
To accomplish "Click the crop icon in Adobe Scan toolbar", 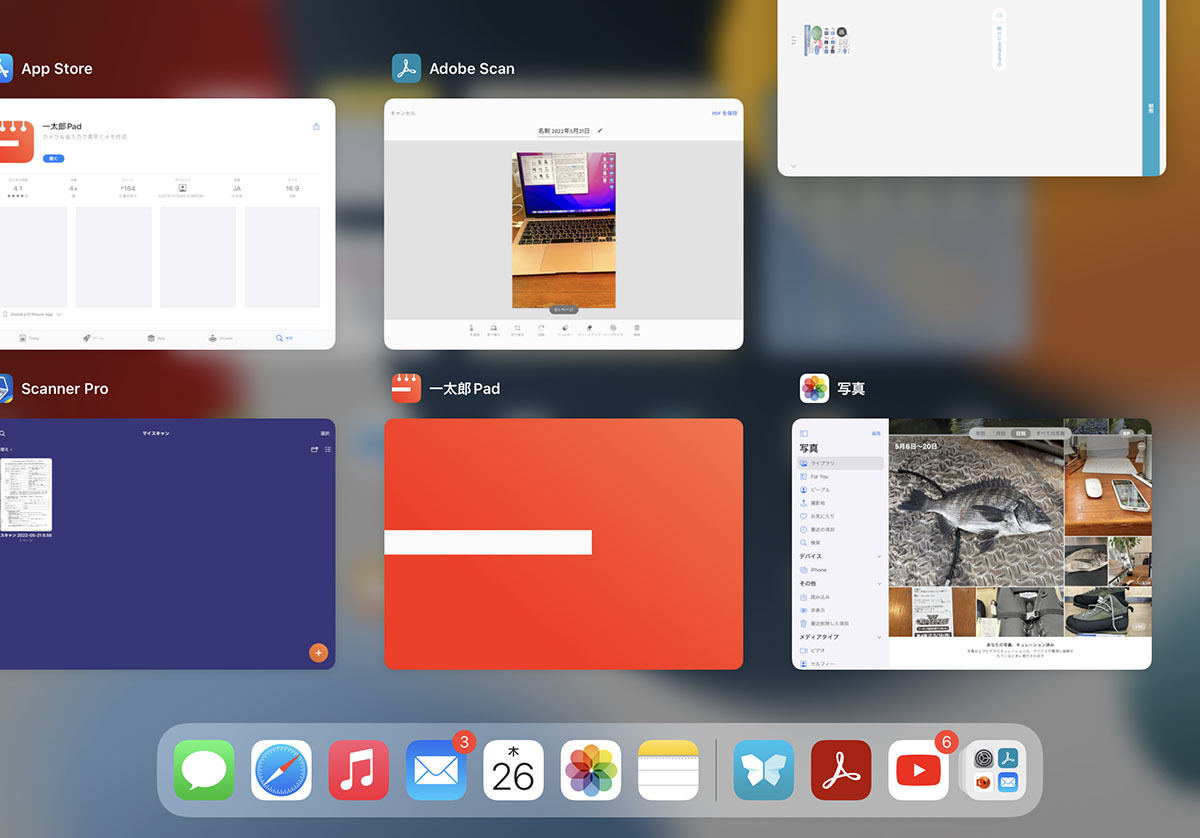I will click(x=517, y=329).
